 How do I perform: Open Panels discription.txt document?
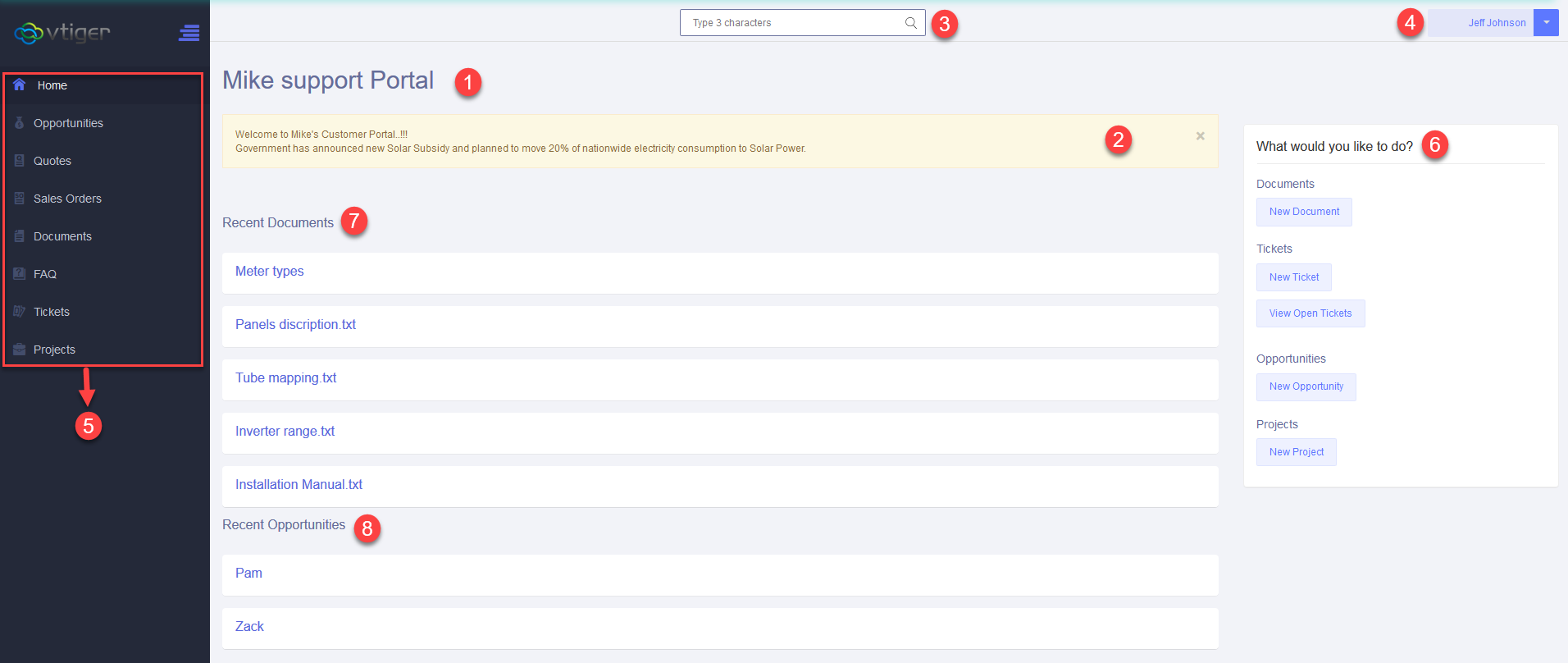click(x=295, y=325)
